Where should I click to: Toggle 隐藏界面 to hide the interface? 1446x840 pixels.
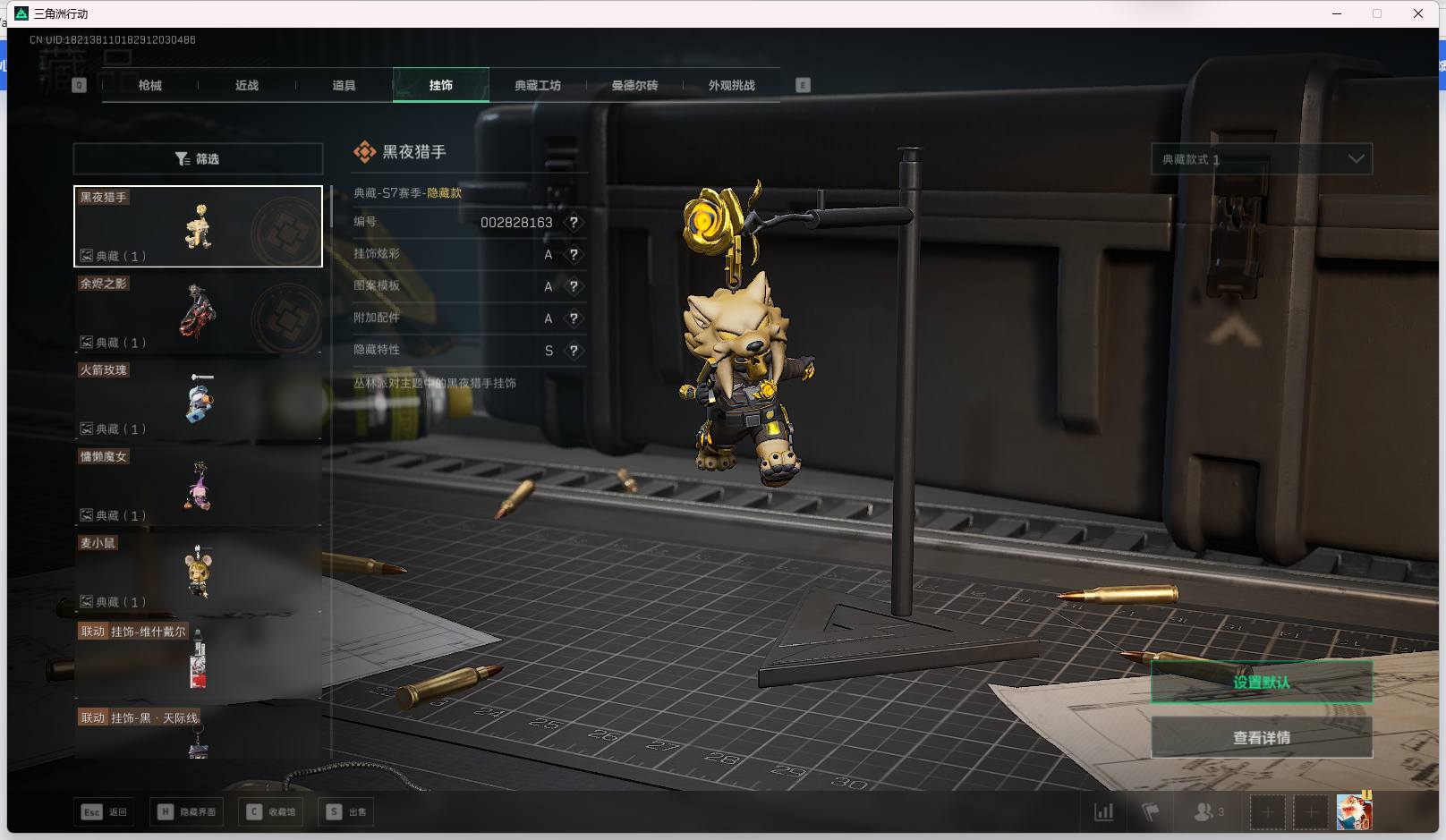[188, 811]
